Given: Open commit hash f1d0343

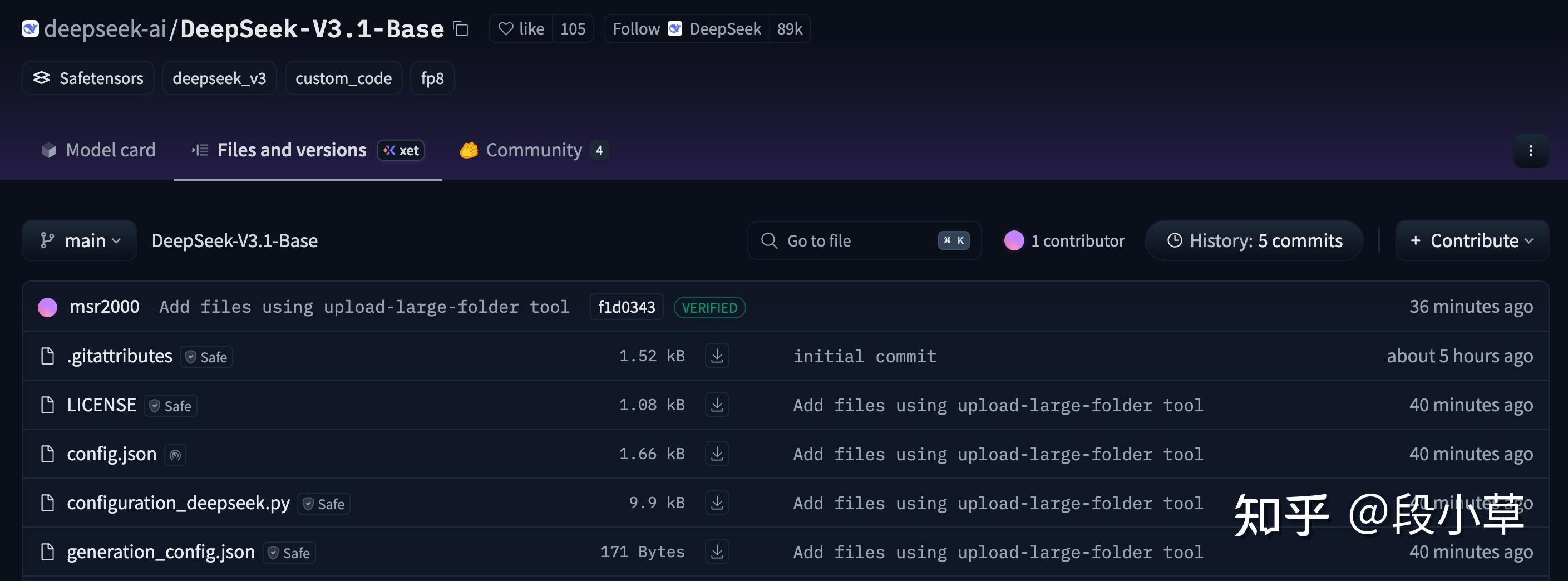Looking at the screenshot, I should point(627,307).
